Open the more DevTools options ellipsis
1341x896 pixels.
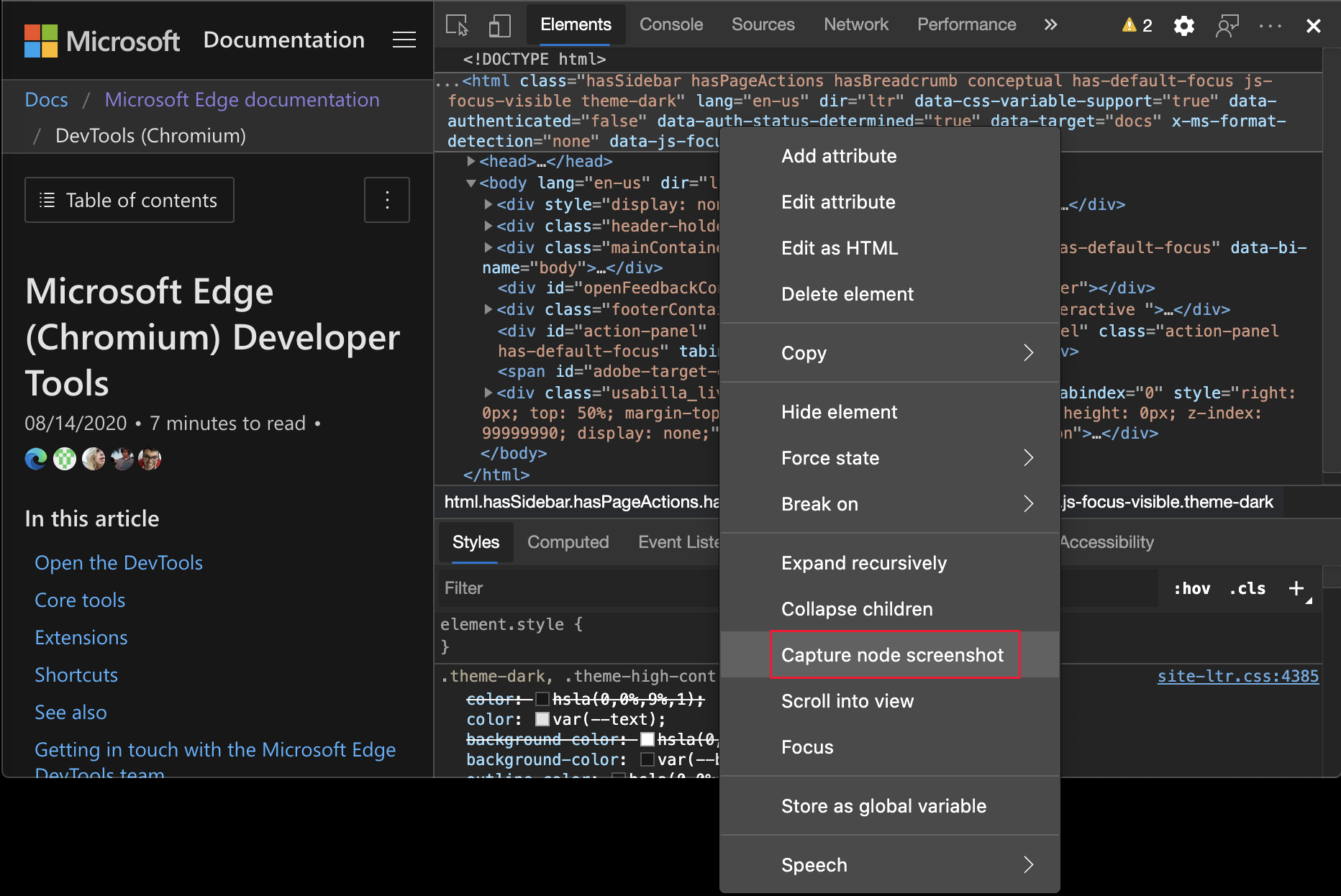coord(1270,24)
